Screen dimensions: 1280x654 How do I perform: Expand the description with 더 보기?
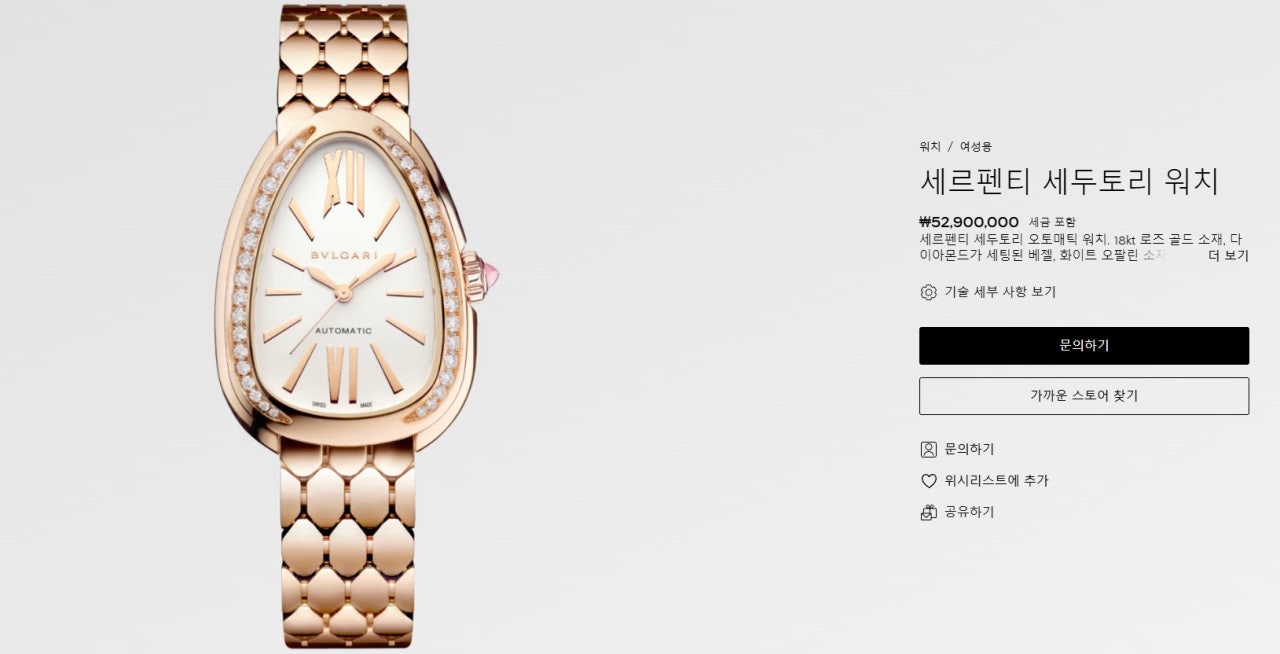(1228, 256)
